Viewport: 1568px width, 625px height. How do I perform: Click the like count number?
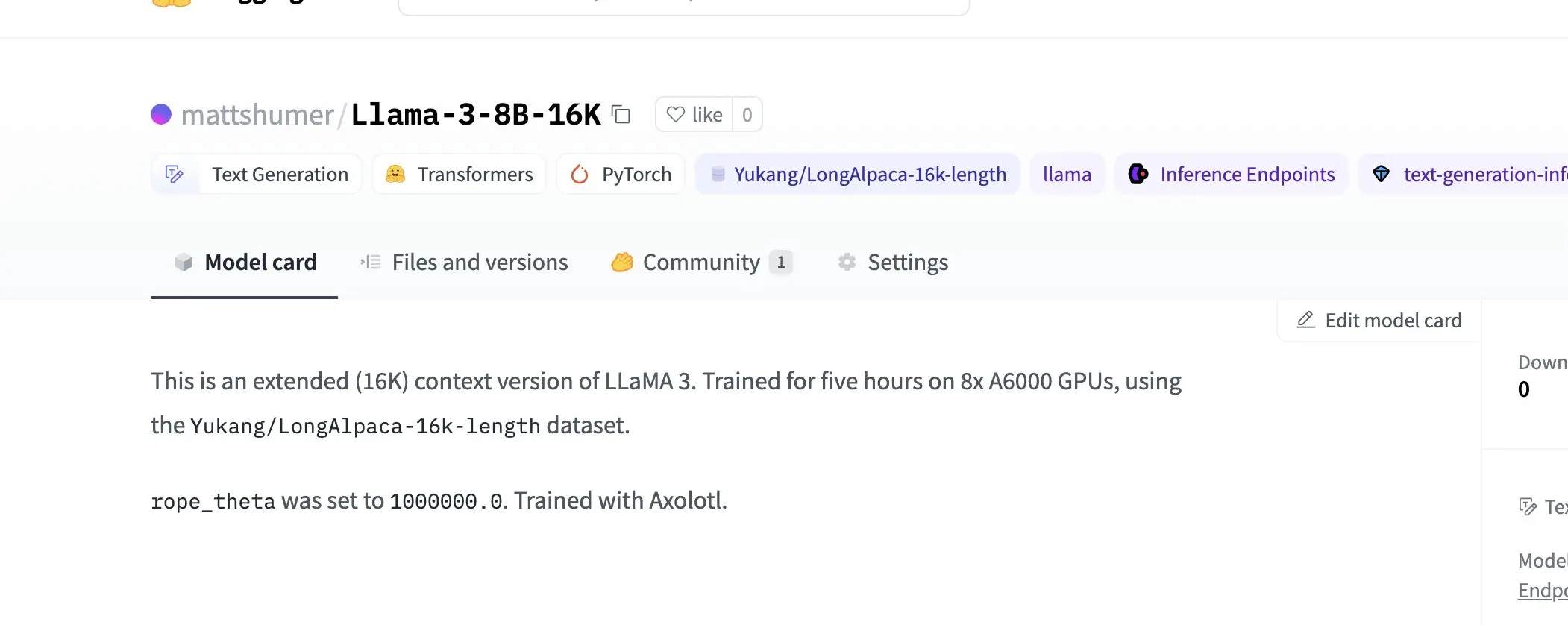tap(747, 114)
